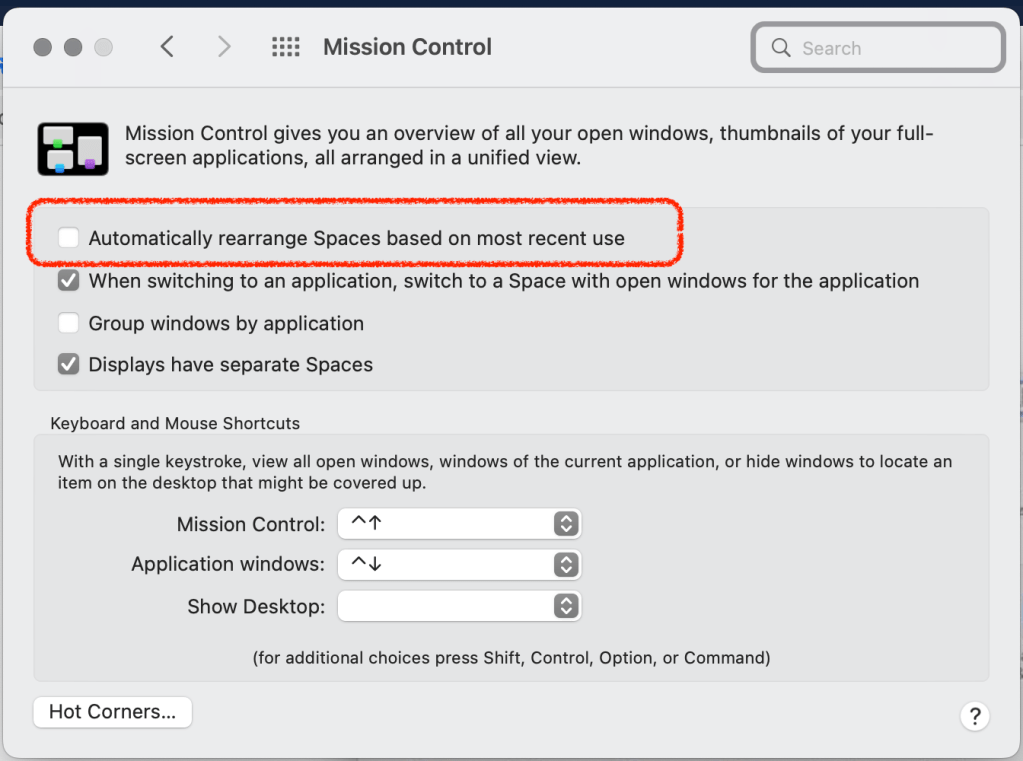Click the back navigation chevron
The width and height of the screenshot is (1023, 761).
[x=167, y=47]
